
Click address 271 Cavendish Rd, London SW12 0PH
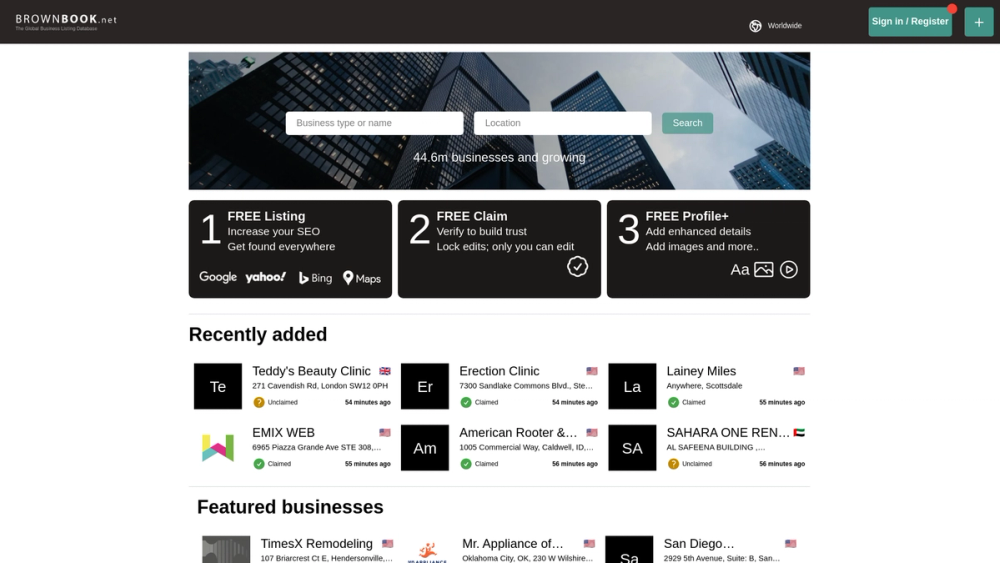pyautogui.click(x=320, y=386)
